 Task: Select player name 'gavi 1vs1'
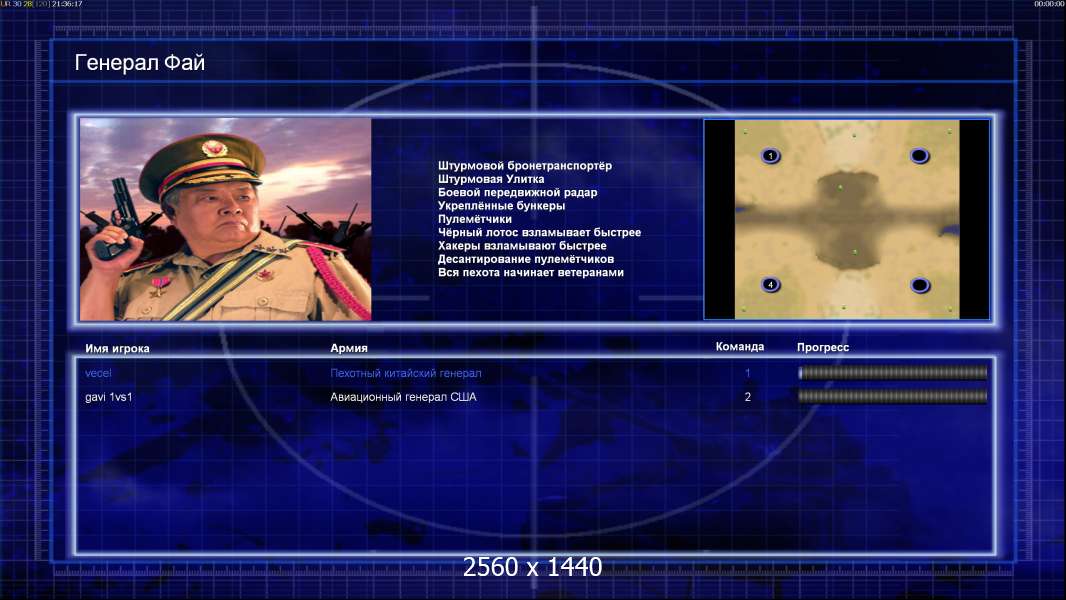109,397
